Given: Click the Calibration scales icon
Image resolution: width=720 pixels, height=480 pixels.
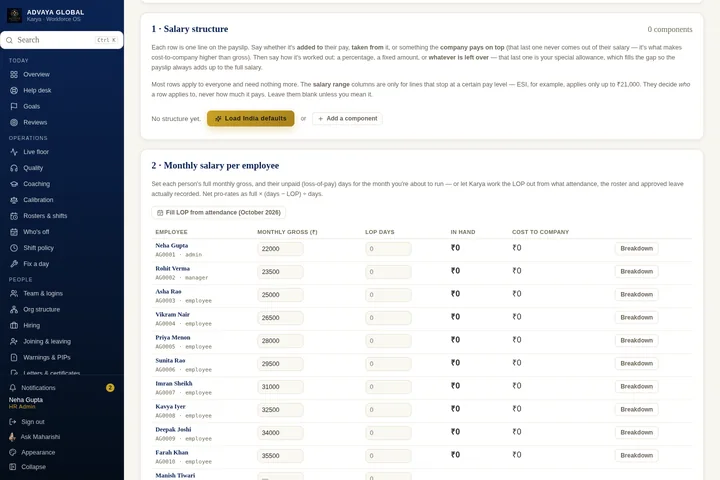Looking at the screenshot, I should coord(14,200).
